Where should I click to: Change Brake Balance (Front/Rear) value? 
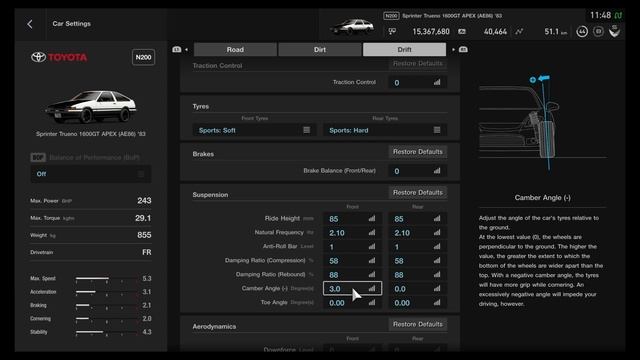[x=417, y=171]
